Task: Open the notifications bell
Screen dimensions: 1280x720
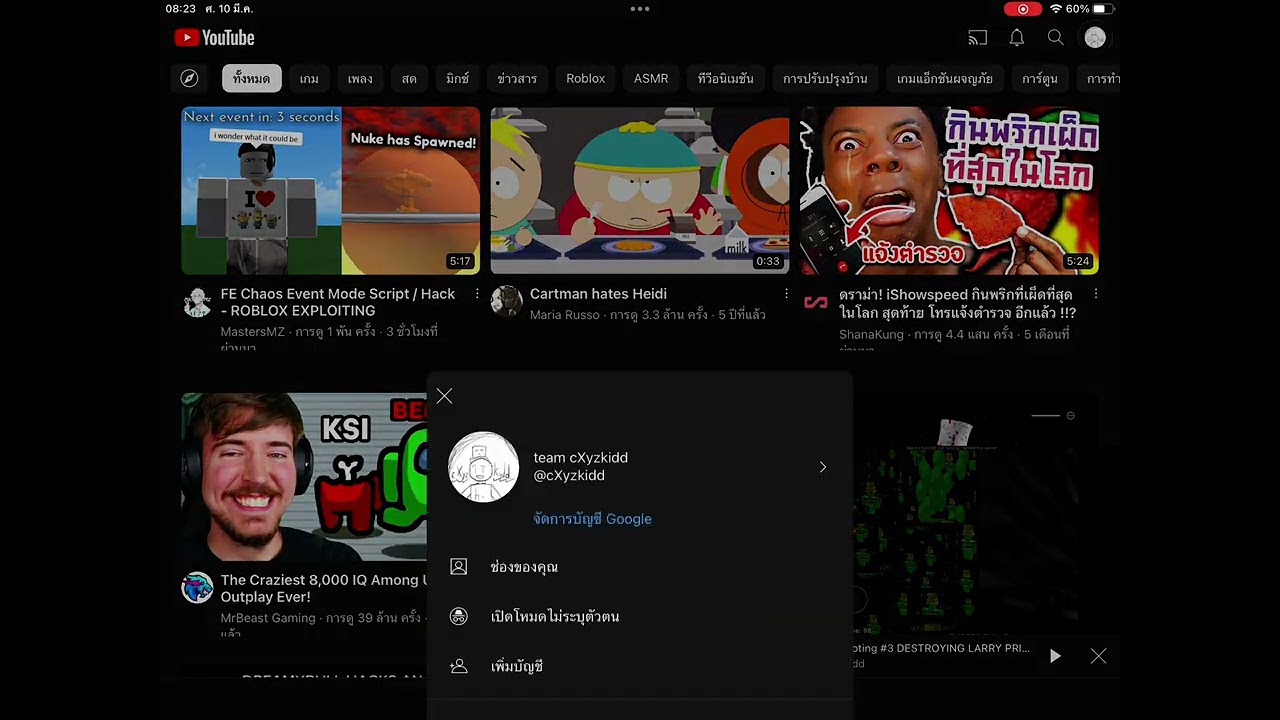Action: (1016, 38)
